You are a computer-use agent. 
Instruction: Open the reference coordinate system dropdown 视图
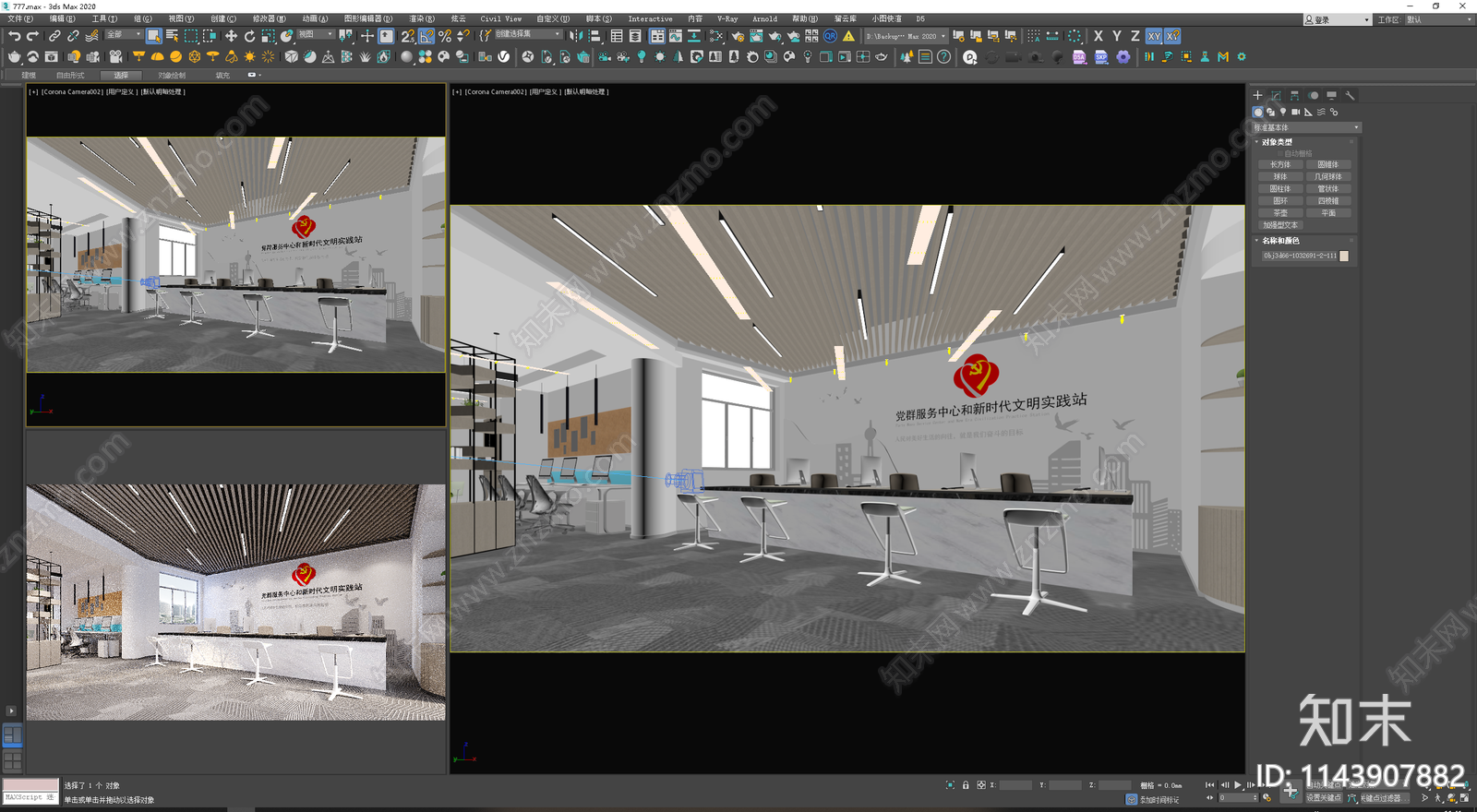pos(315,35)
